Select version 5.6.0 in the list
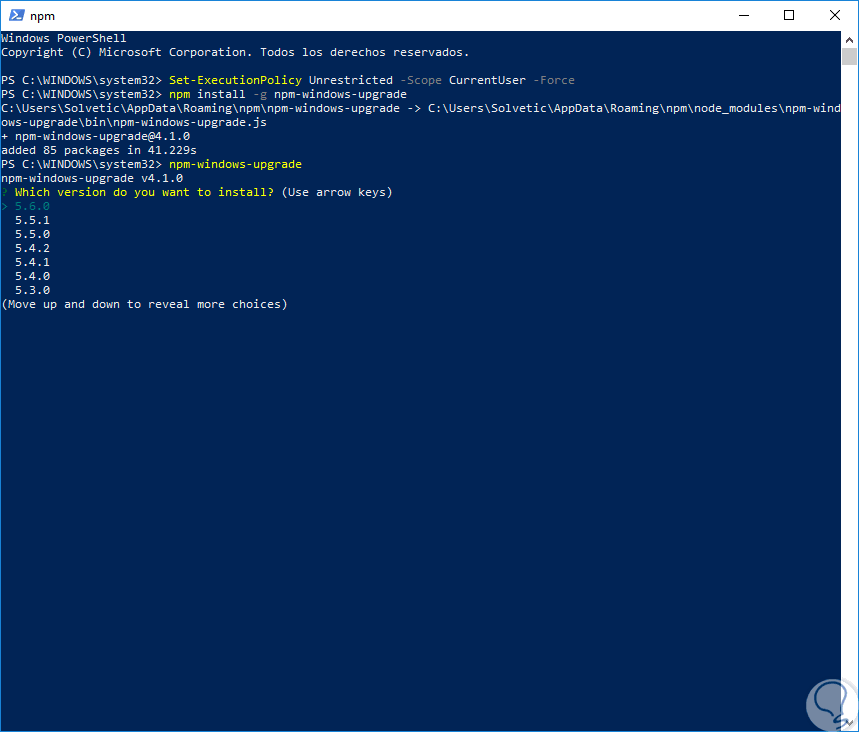 point(32,206)
